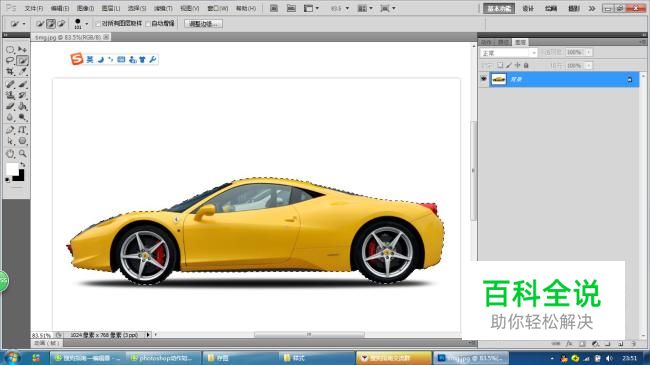
Task: Switch to 设计 workspace button
Action: [528, 8]
